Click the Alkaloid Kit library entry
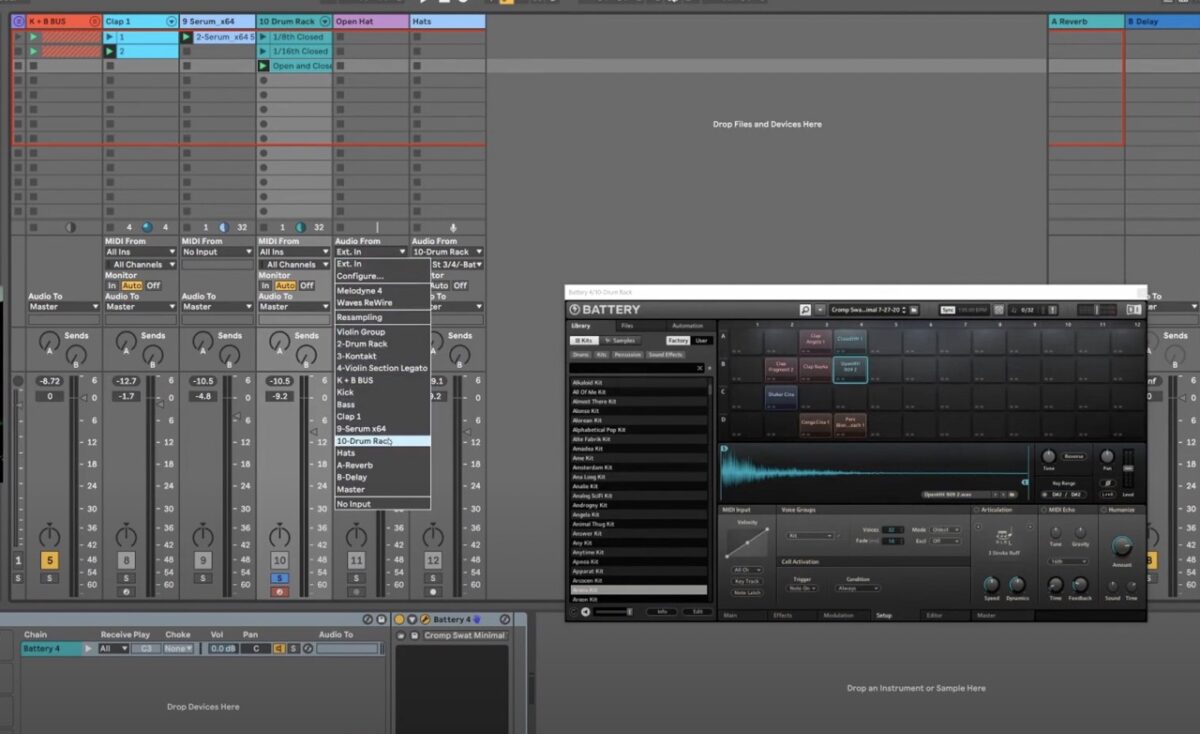The height and width of the screenshot is (734, 1200). pyautogui.click(x=588, y=383)
